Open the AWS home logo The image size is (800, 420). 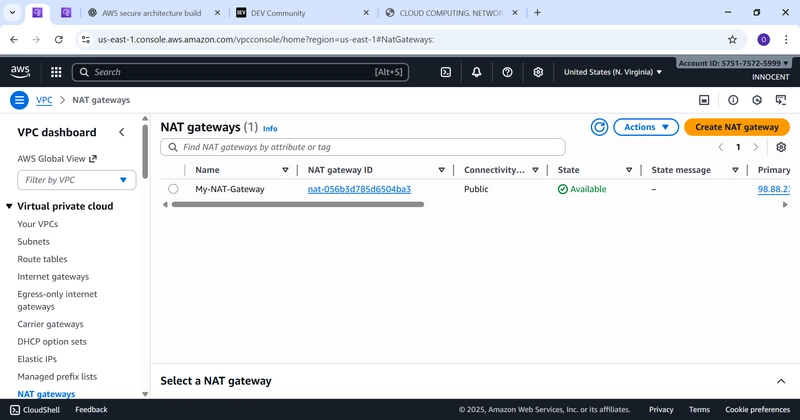(20, 72)
